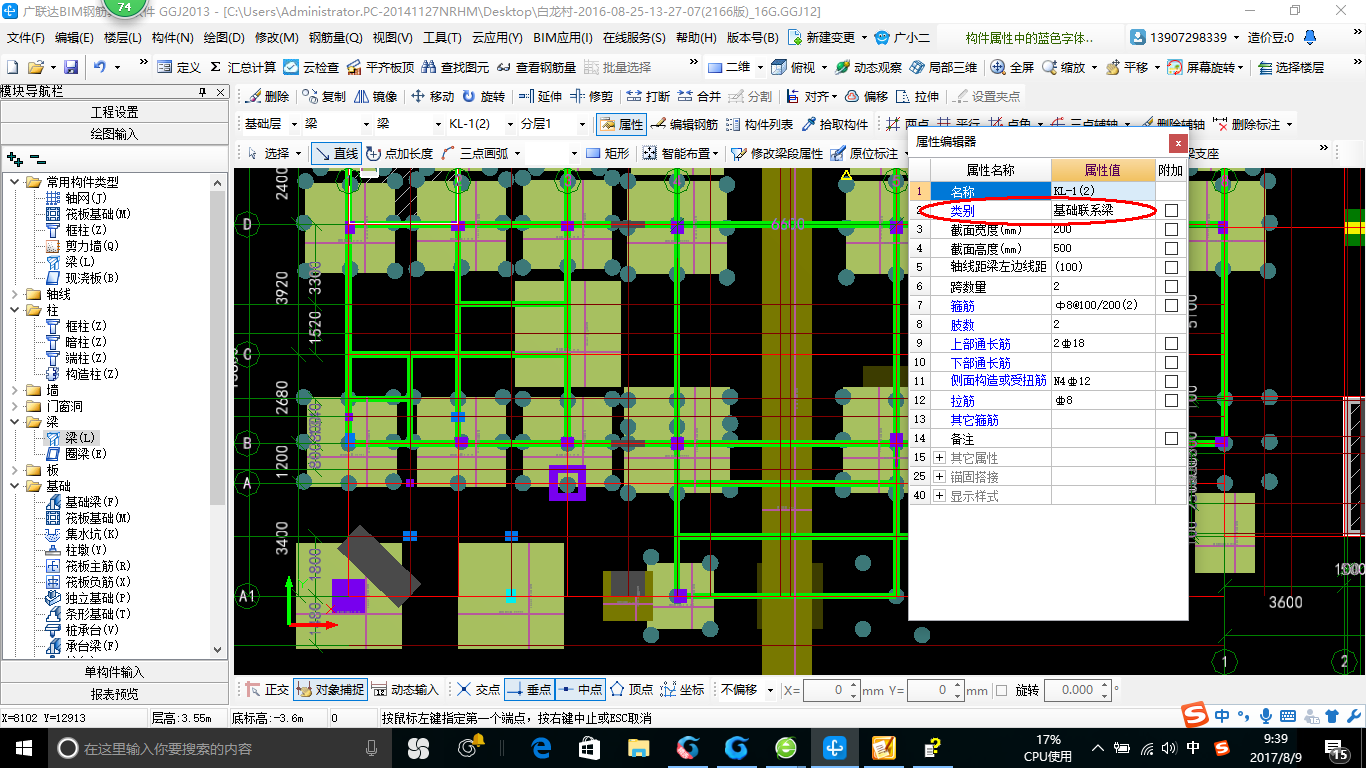
Task: Enable the 旋转 checkbox in status bar
Action: coord(1001,690)
